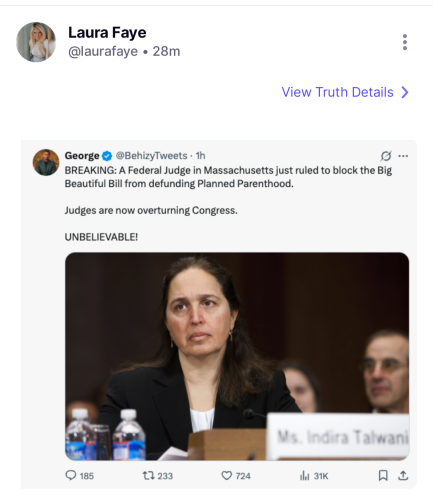Click the blue verified badge next to George

point(107,156)
